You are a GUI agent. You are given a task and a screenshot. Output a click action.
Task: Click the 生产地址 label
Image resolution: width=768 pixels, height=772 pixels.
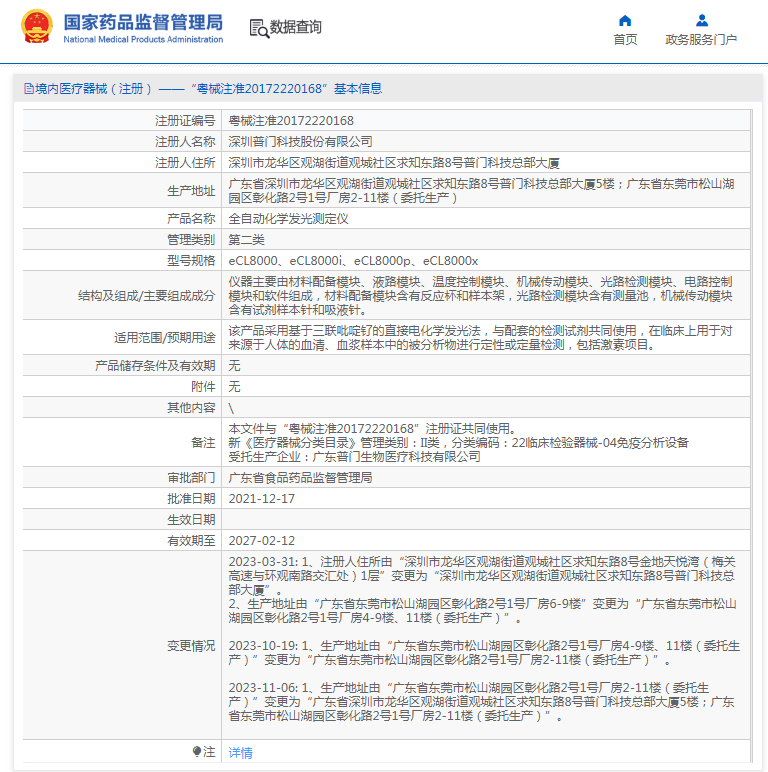tap(191, 191)
